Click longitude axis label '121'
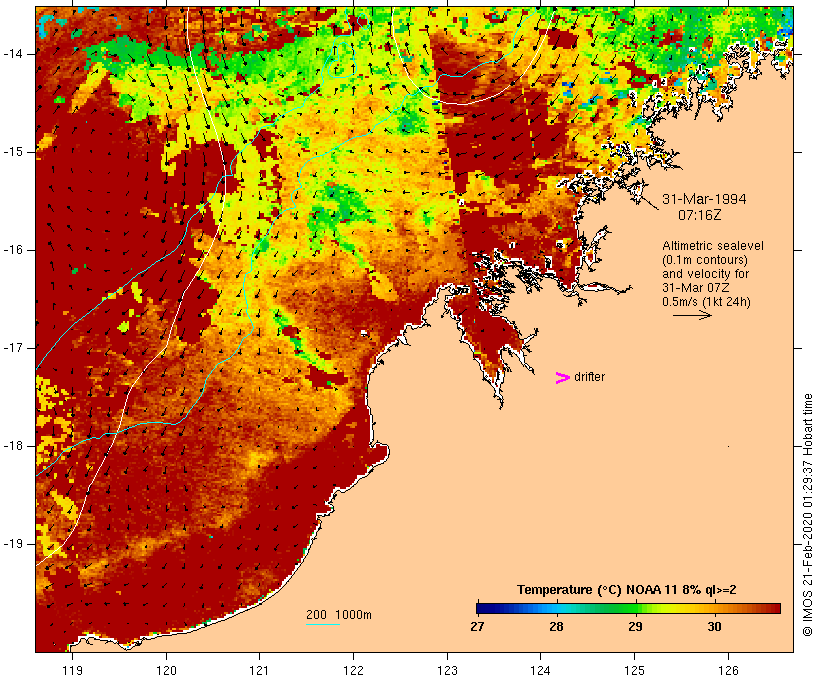820x680 pixels. pos(259,670)
